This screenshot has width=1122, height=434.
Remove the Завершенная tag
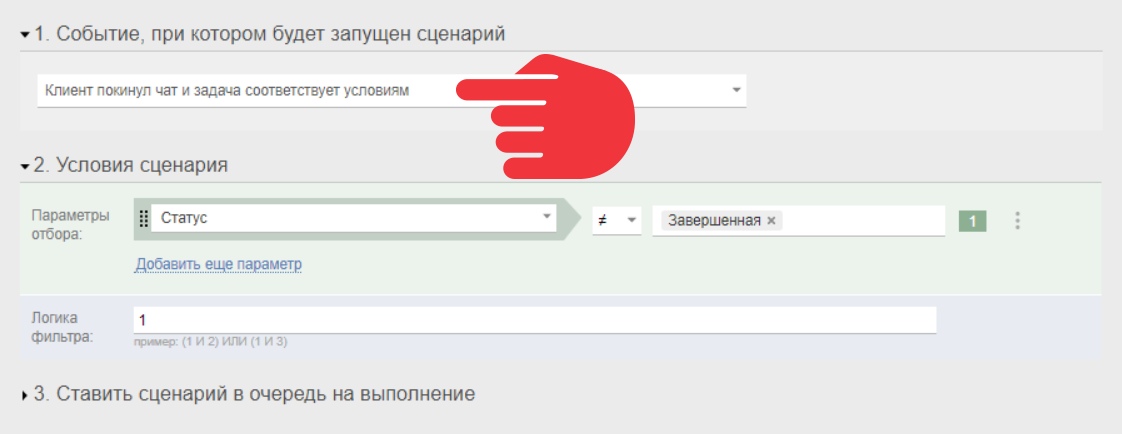[x=771, y=221]
